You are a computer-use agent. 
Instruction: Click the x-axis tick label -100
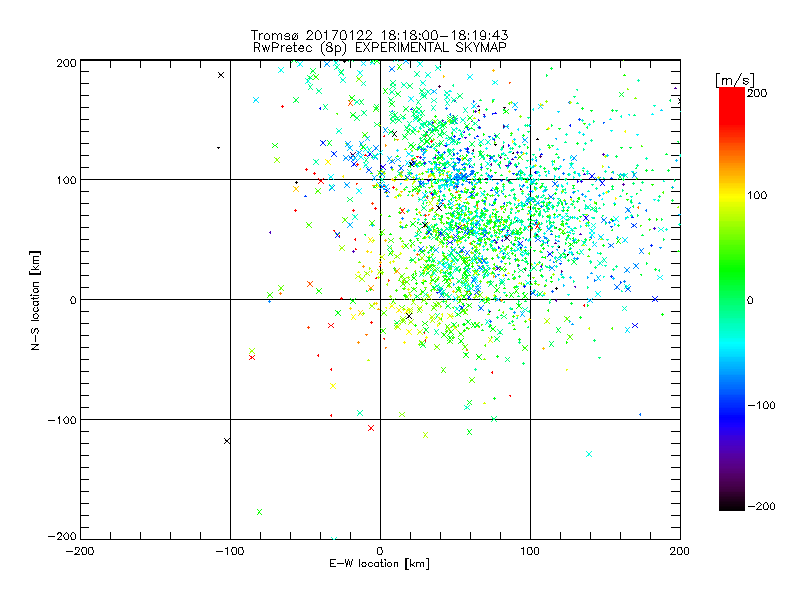(230, 551)
